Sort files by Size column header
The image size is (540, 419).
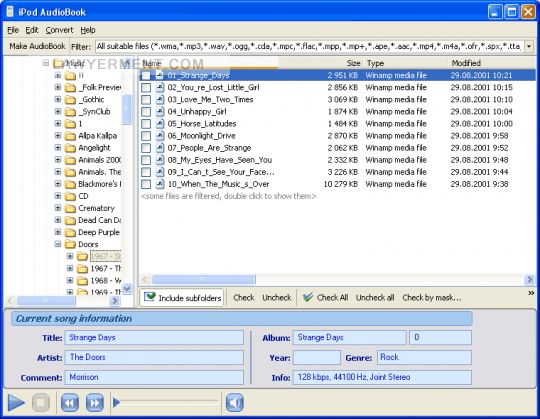[353, 63]
